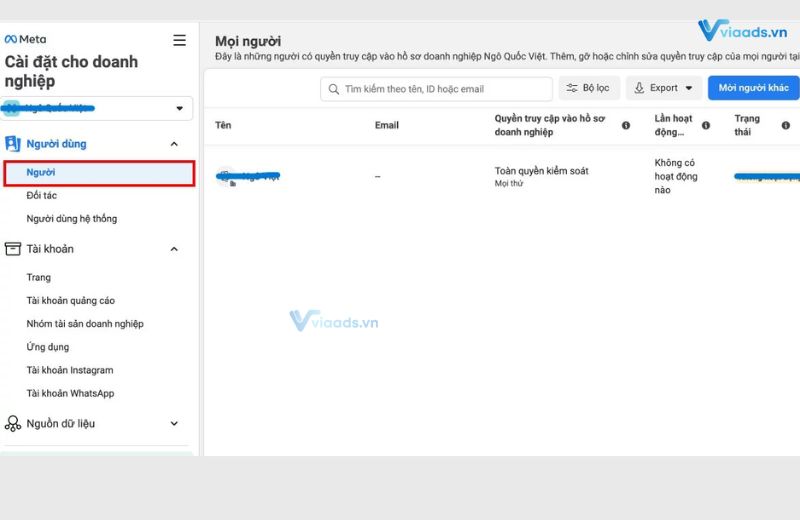Click the Meta logo in the sidebar
Viewport: 800px width, 520px height.
[24, 40]
